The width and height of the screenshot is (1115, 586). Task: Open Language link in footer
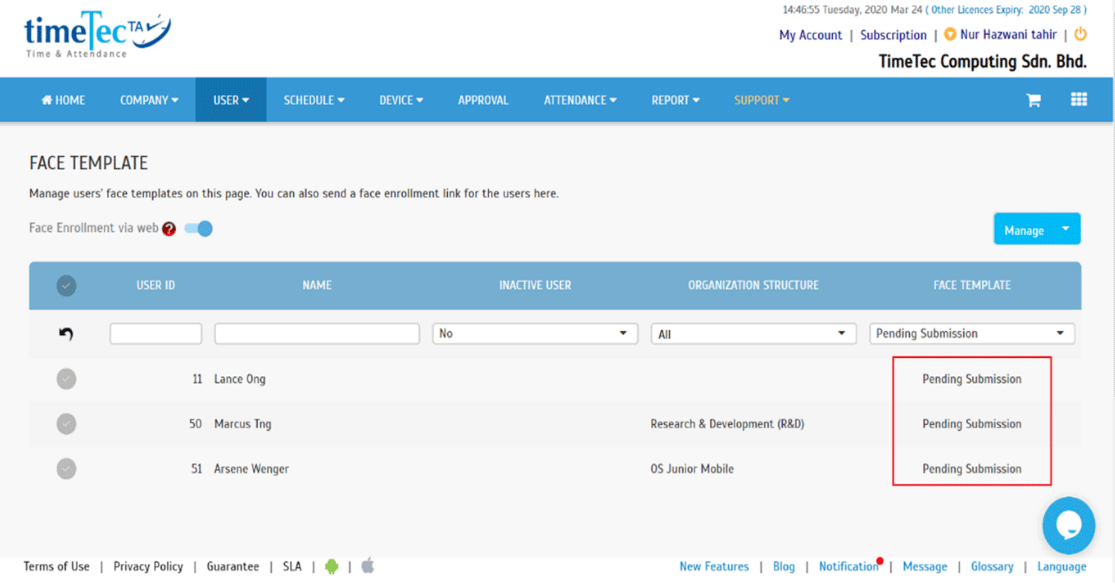pyautogui.click(x=1062, y=566)
